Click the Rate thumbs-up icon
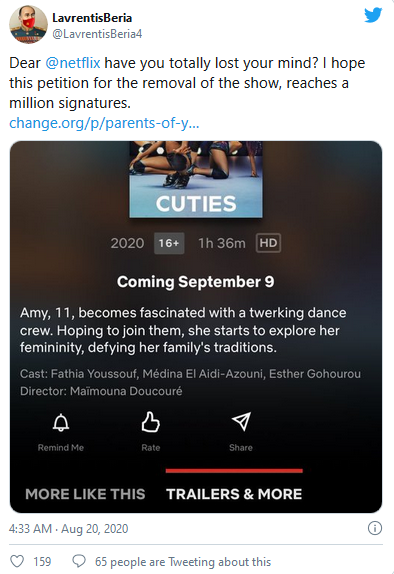The image size is (394, 574). [x=150, y=422]
